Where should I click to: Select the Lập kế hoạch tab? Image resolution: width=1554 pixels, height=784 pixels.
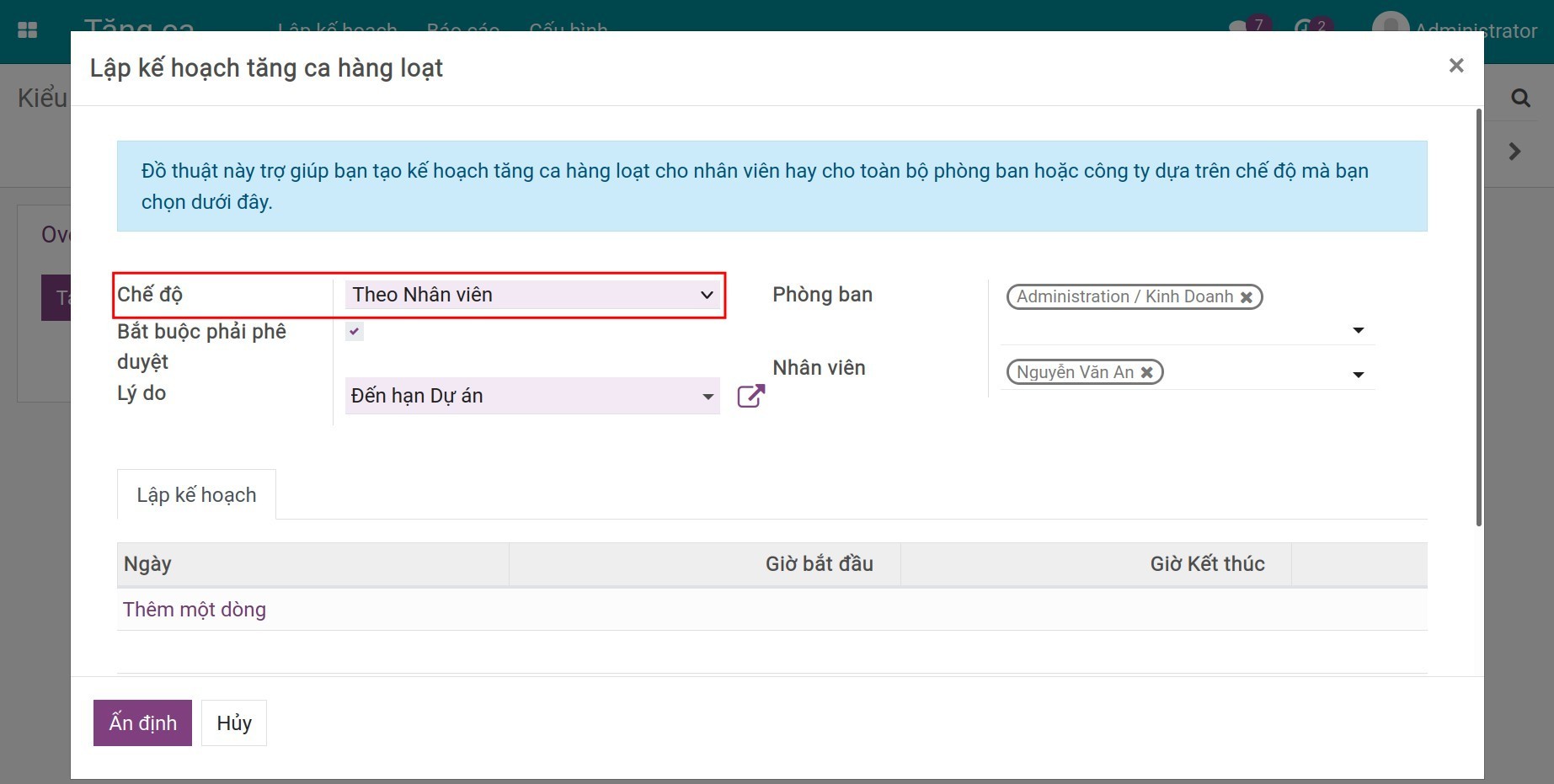pos(196,495)
